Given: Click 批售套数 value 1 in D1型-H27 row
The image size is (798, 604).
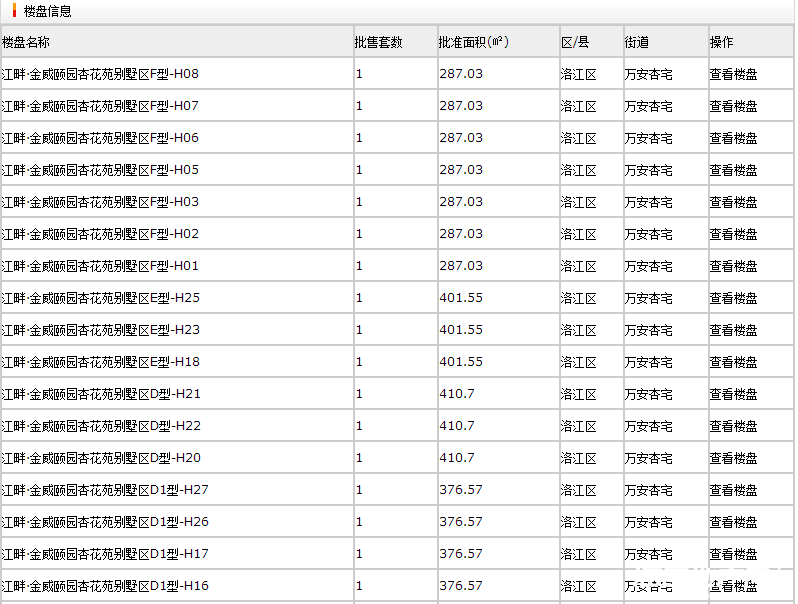Looking at the screenshot, I should (359, 490).
